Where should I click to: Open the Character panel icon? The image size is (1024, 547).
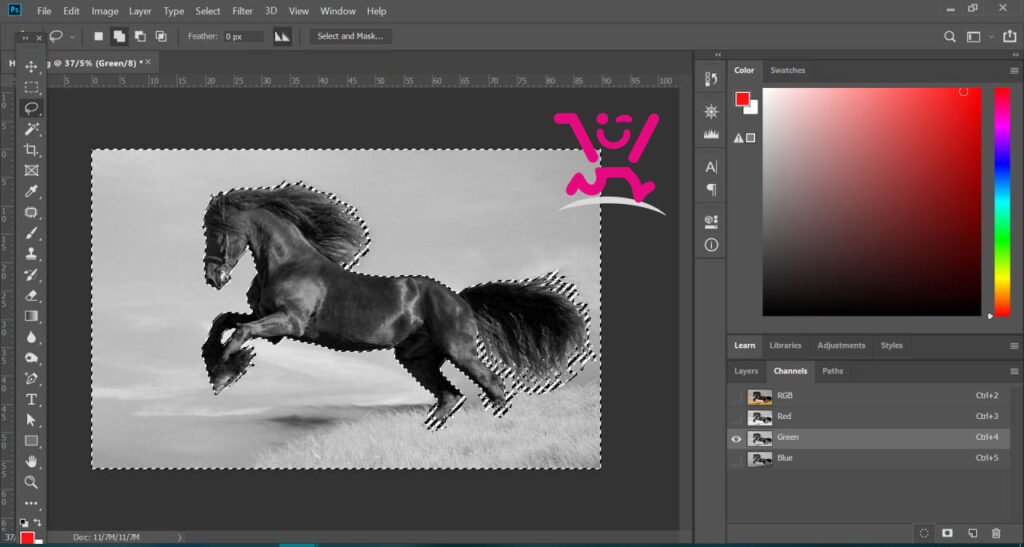pyautogui.click(x=711, y=167)
